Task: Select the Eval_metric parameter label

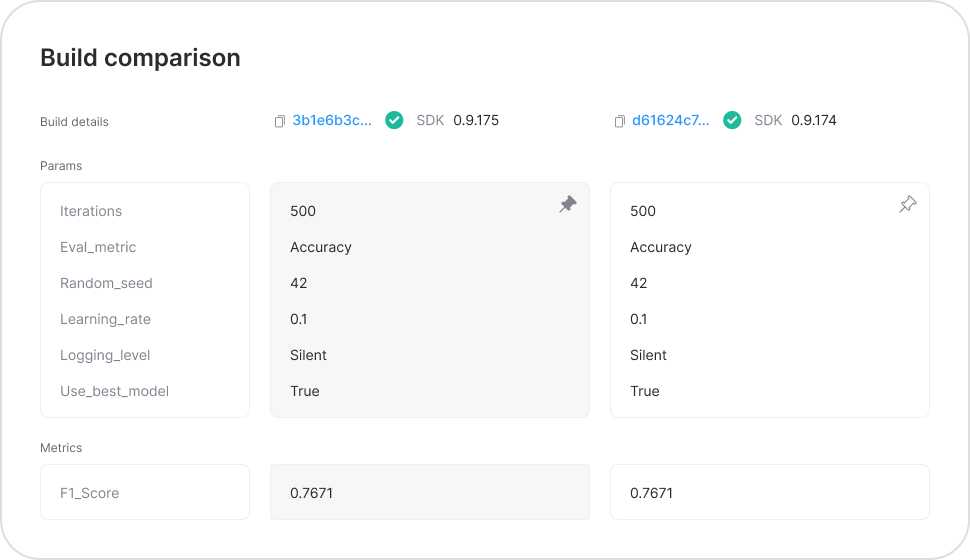Action: point(98,247)
